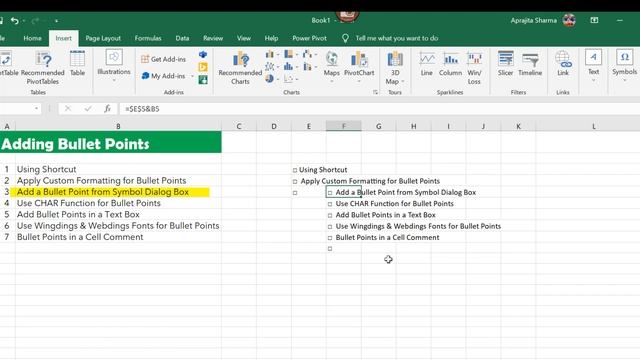
Task: Click Get Add-ins
Action: (x=164, y=59)
